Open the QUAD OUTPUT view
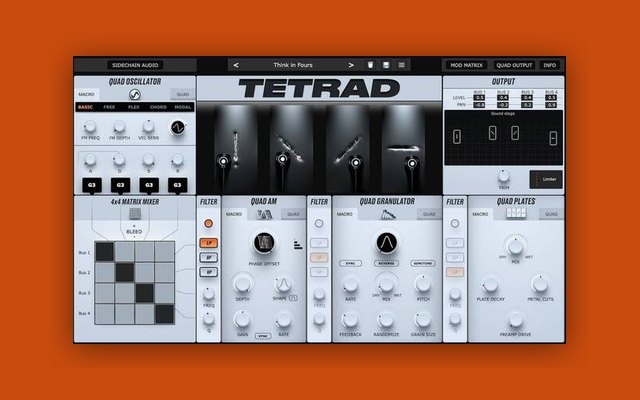The image size is (640, 400). [514, 65]
